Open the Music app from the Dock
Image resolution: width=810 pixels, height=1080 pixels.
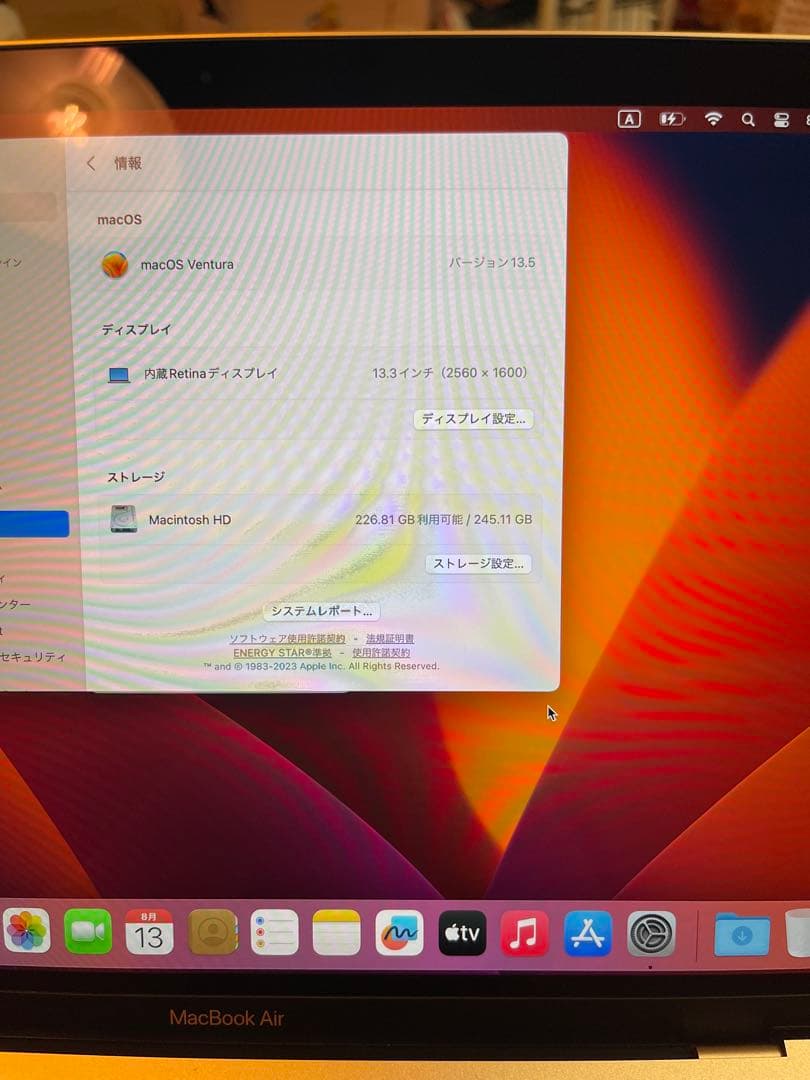click(524, 934)
